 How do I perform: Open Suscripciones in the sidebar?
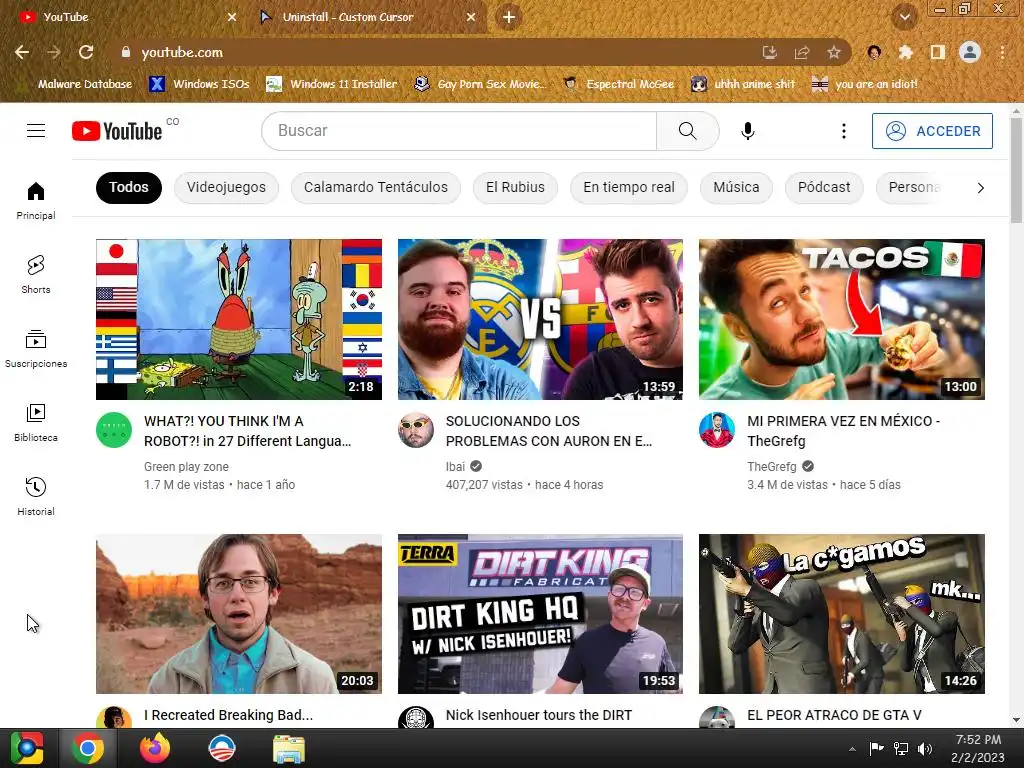(36, 349)
